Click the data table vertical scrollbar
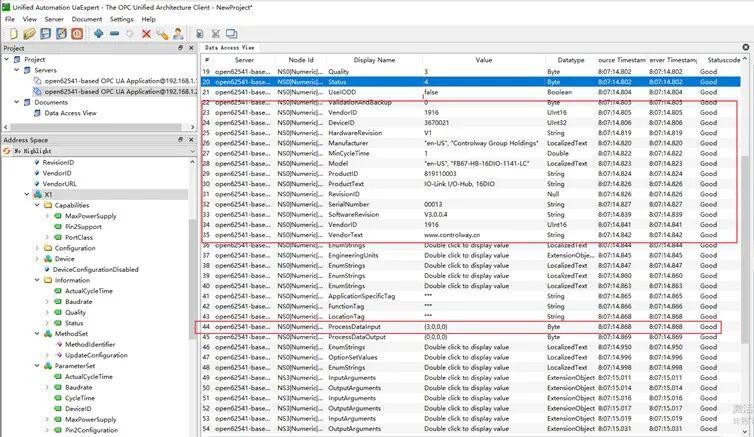 point(745,250)
